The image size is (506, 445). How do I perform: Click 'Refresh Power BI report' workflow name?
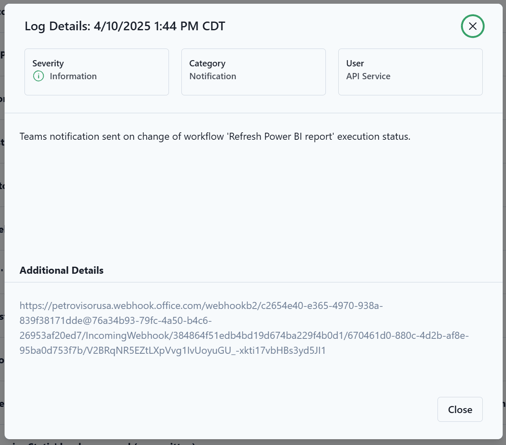click(x=281, y=137)
